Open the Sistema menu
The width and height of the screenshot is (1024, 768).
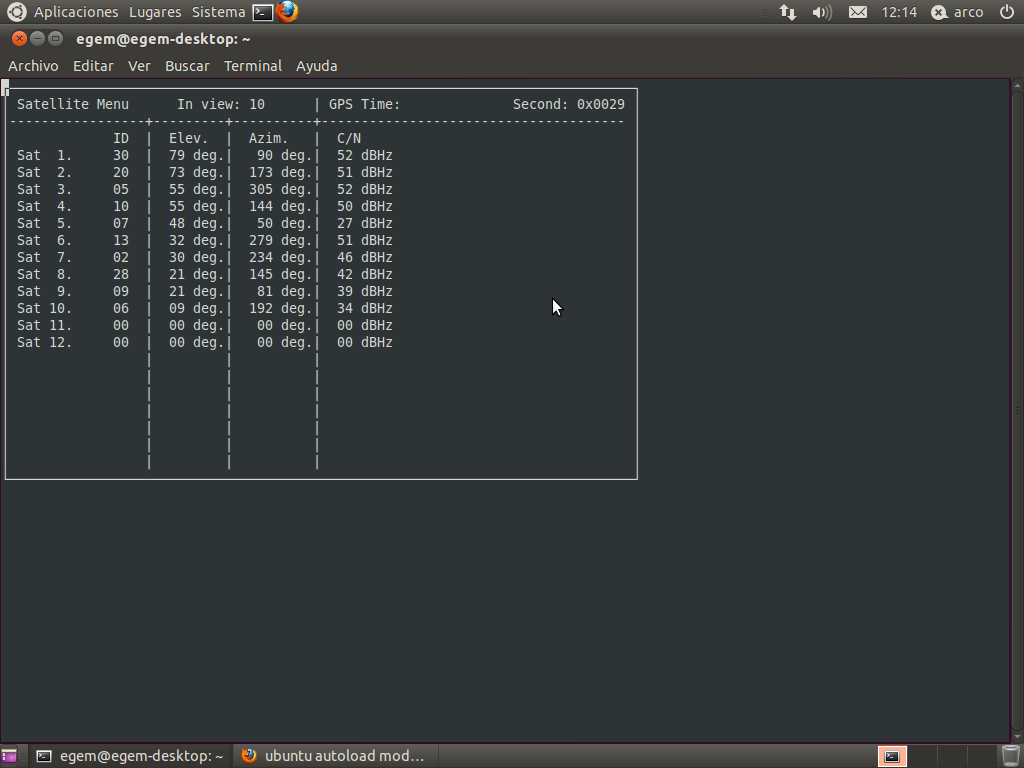point(219,12)
